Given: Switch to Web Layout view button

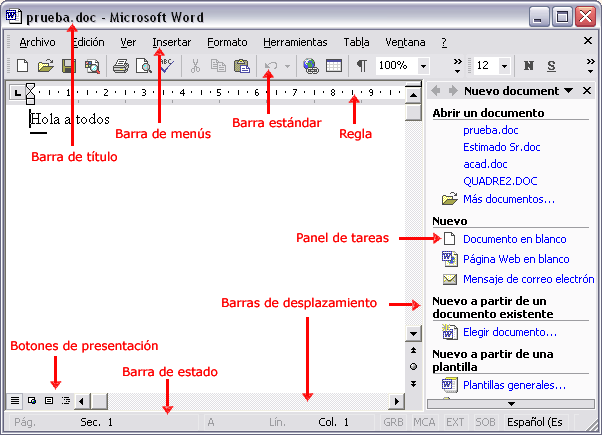Looking at the screenshot, I should [32, 401].
